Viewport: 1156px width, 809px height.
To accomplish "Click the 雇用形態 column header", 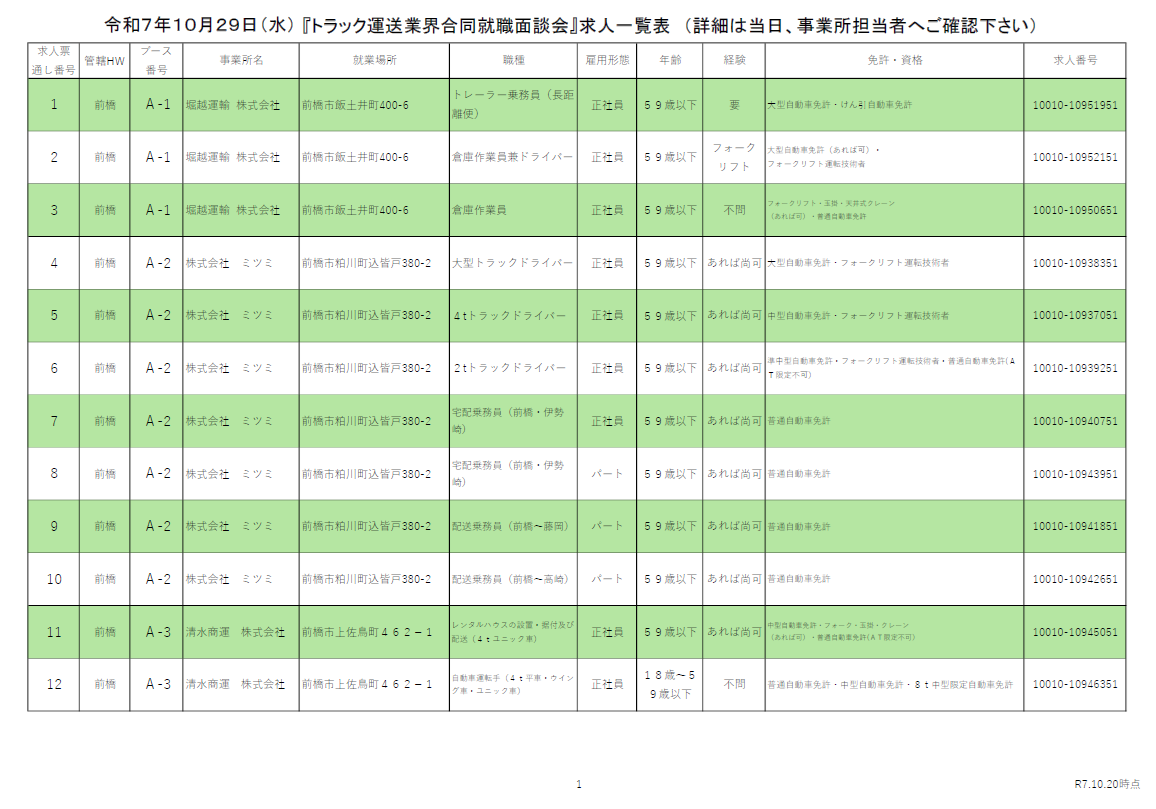I will 607,60.
